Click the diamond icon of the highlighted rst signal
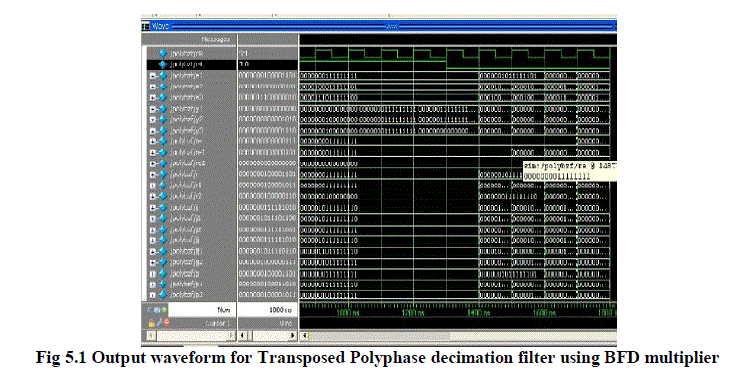This screenshot has width=749, height=387. 163,64
